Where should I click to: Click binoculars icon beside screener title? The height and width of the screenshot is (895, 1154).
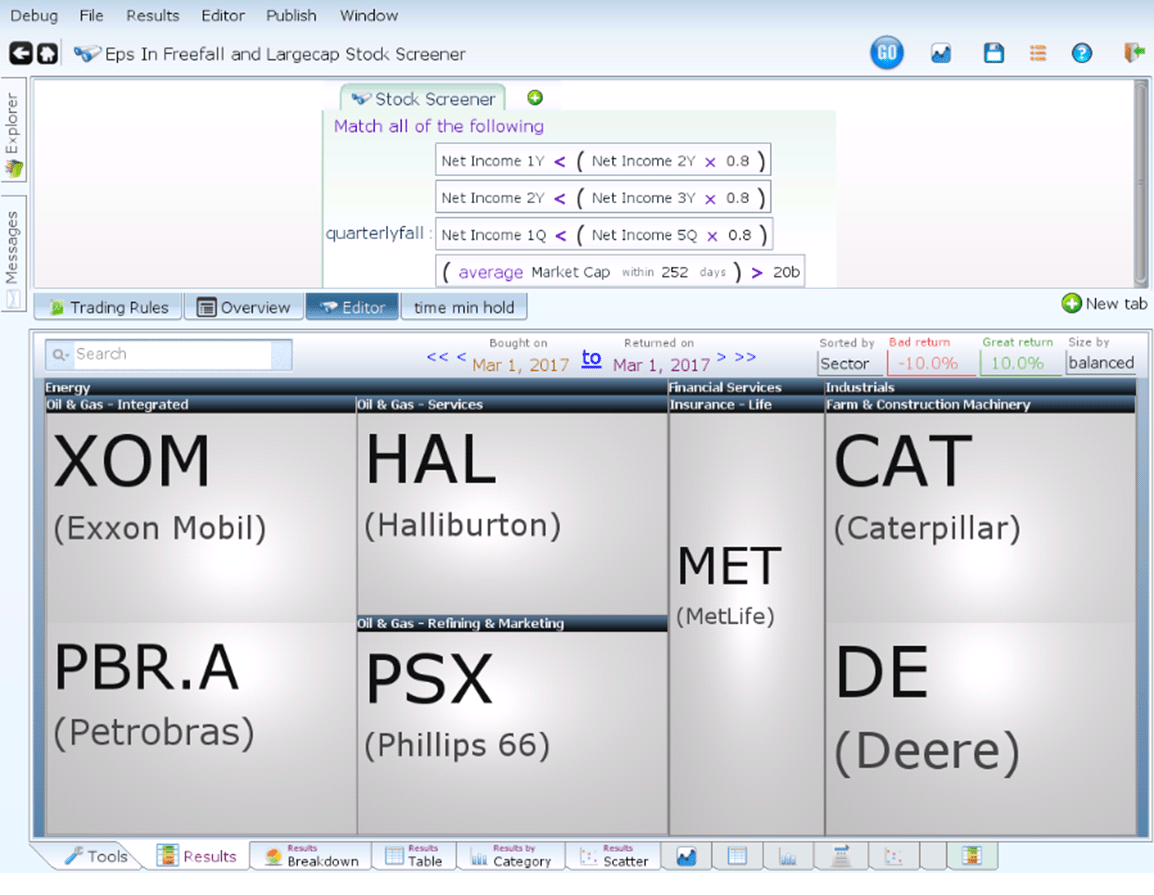[87, 54]
